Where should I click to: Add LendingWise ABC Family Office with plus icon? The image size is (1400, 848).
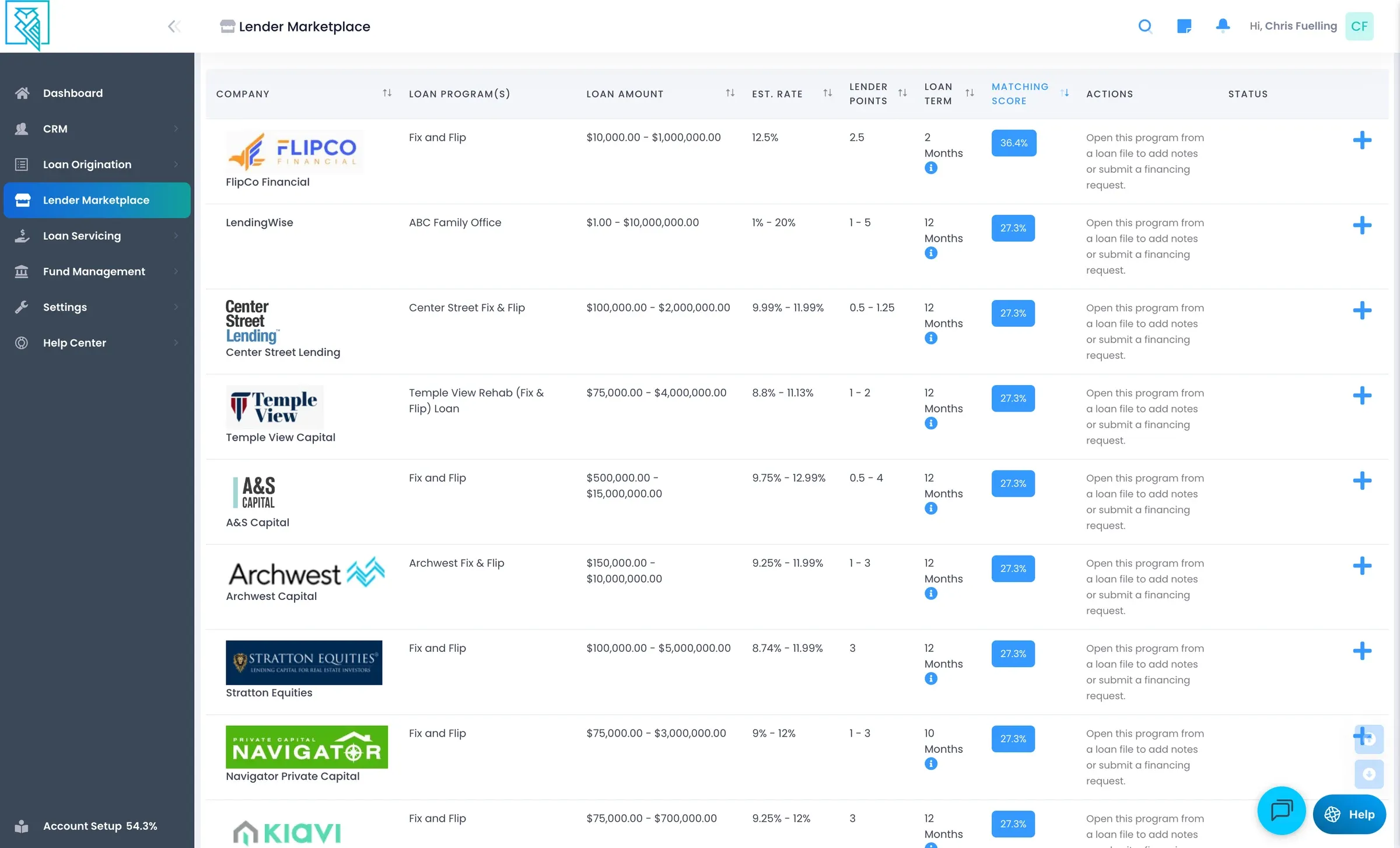1362,225
